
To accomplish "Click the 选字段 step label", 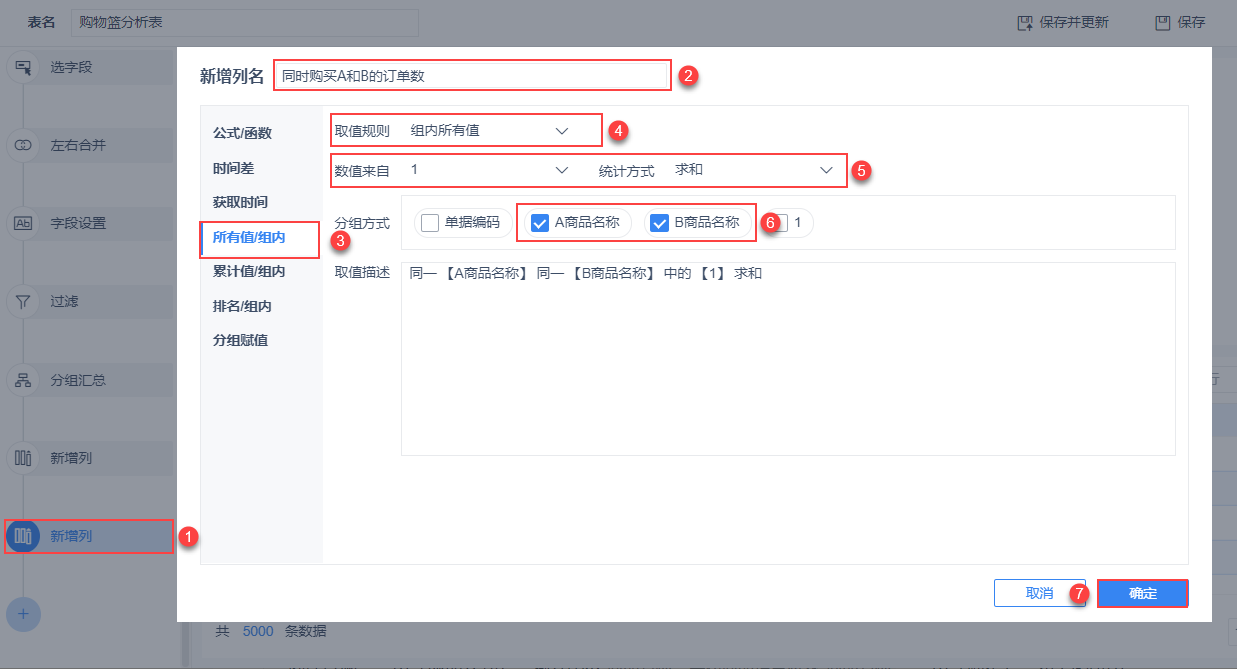I will pyautogui.click(x=71, y=68).
